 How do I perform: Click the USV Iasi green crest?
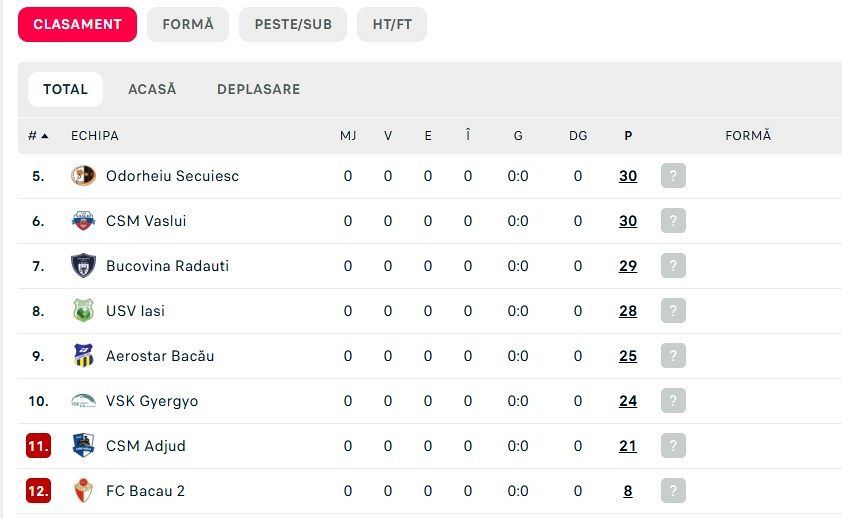tap(83, 311)
